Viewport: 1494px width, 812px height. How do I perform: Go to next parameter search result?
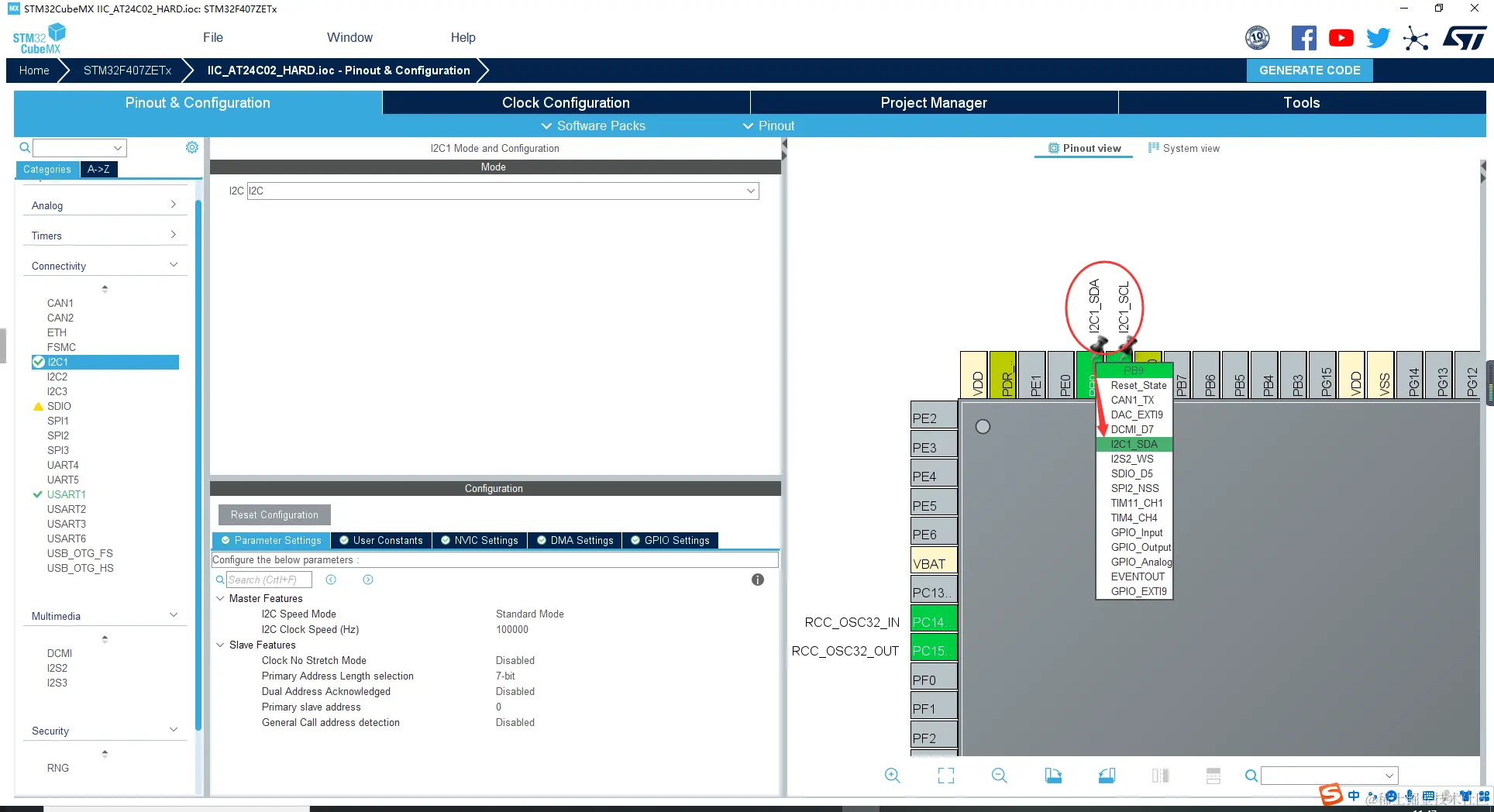click(x=368, y=580)
